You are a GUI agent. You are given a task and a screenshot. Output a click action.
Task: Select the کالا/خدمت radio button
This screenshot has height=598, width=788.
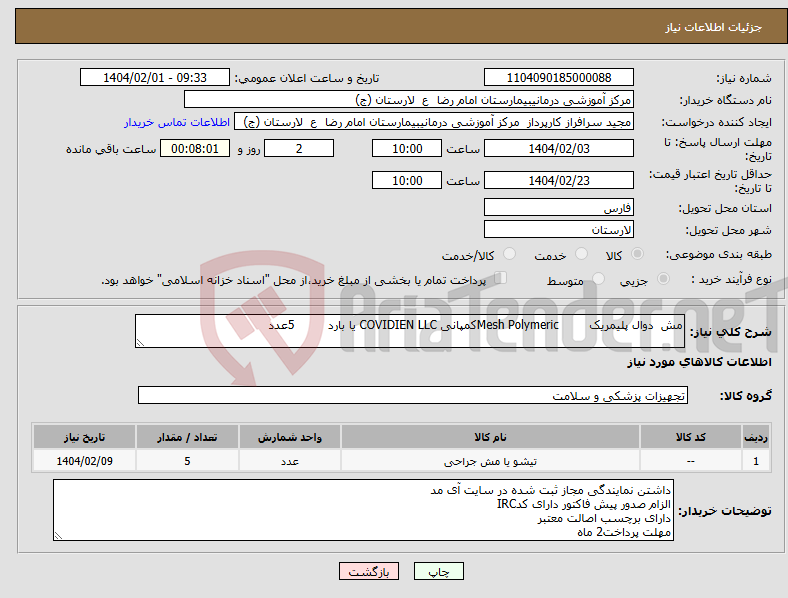[x=510, y=254]
